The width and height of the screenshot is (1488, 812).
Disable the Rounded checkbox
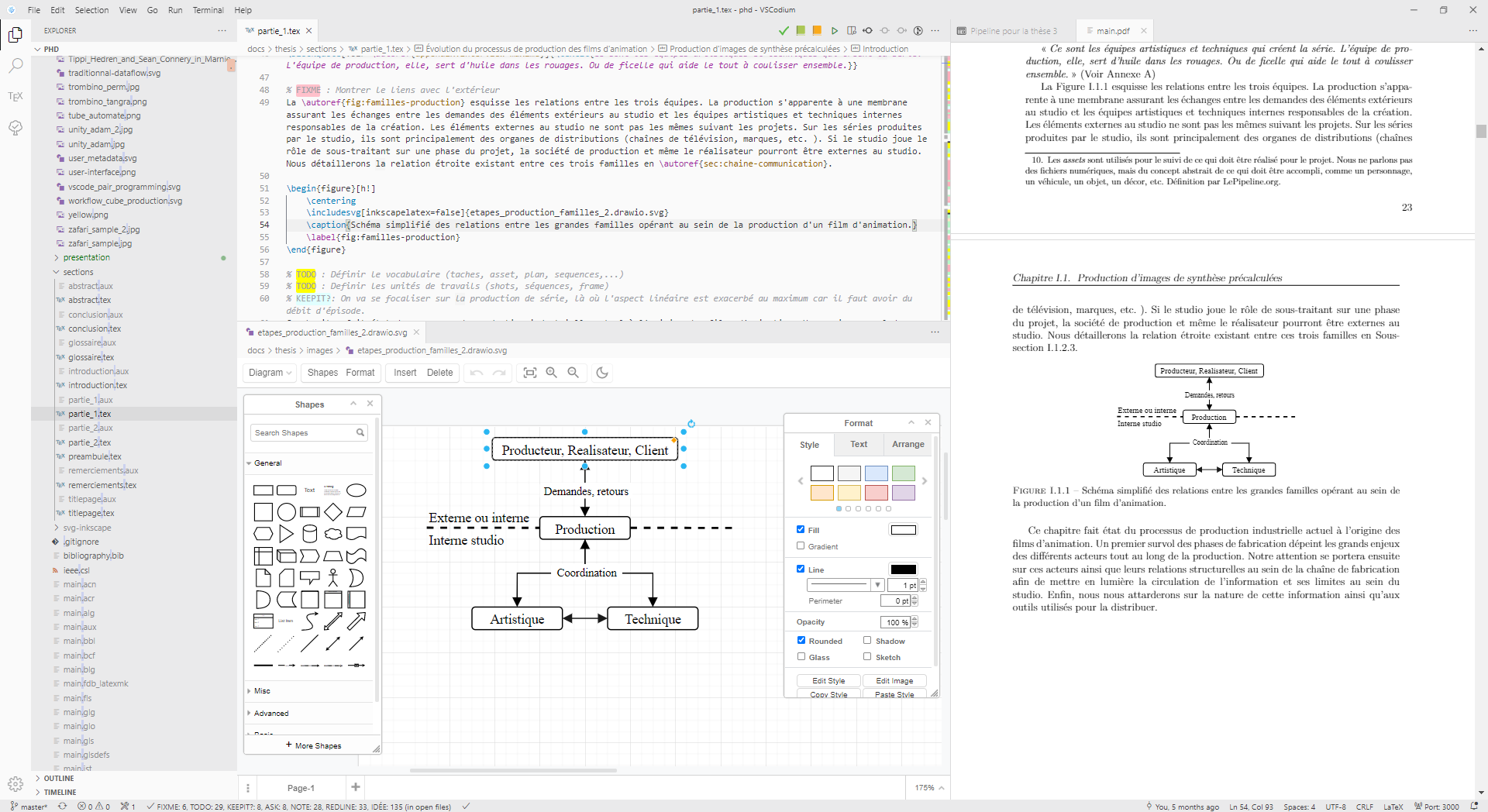click(801, 641)
